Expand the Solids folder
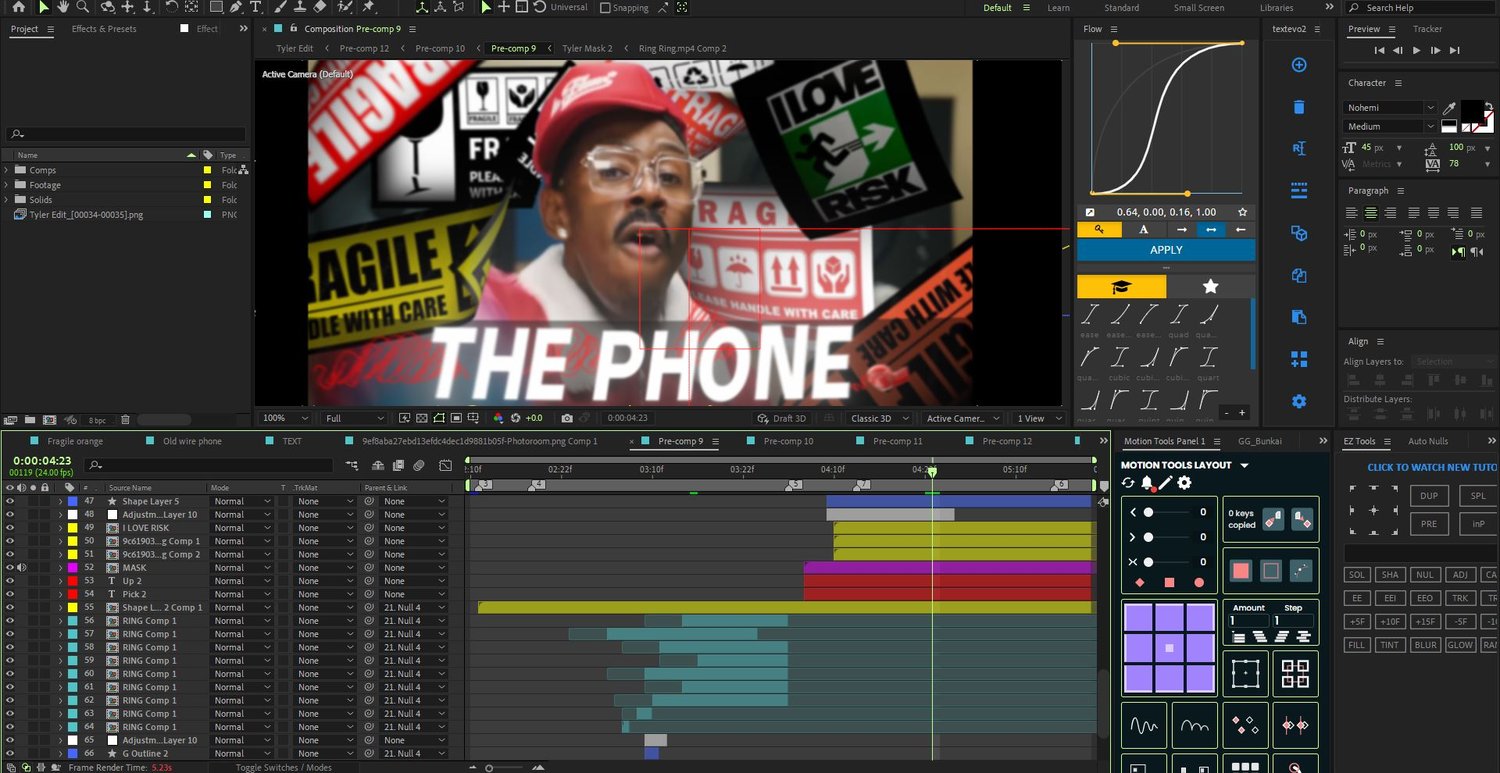 click(8, 200)
